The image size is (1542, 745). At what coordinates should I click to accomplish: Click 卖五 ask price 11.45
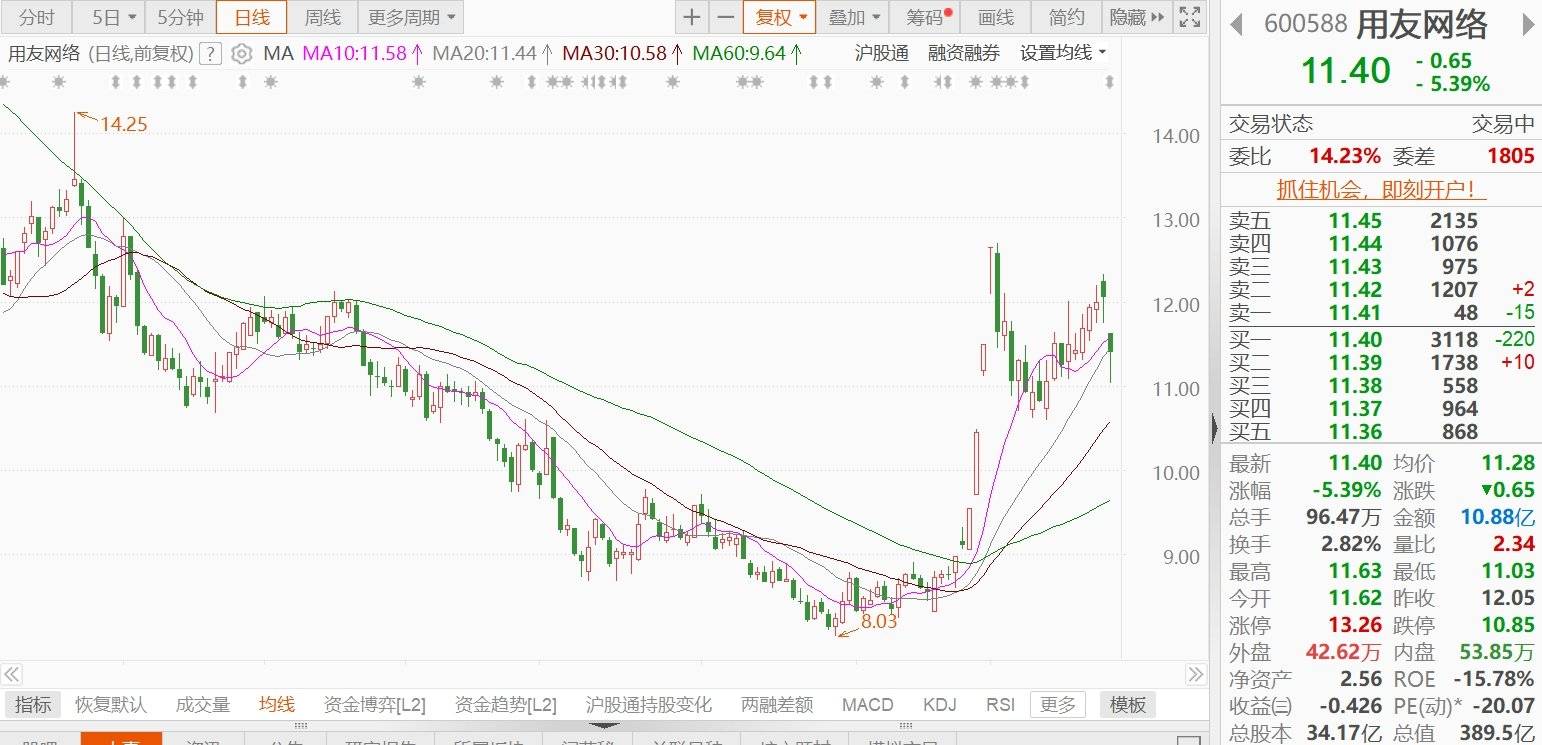(1355, 221)
